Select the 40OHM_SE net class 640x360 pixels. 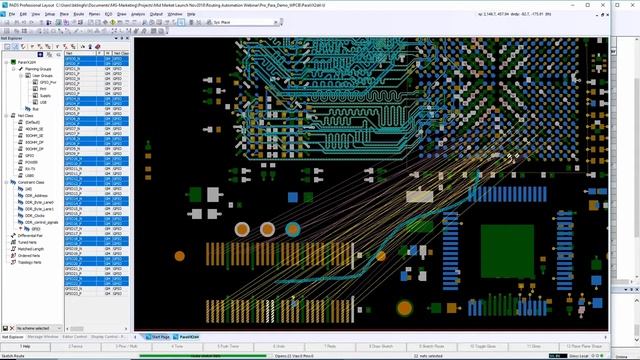point(34,129)
